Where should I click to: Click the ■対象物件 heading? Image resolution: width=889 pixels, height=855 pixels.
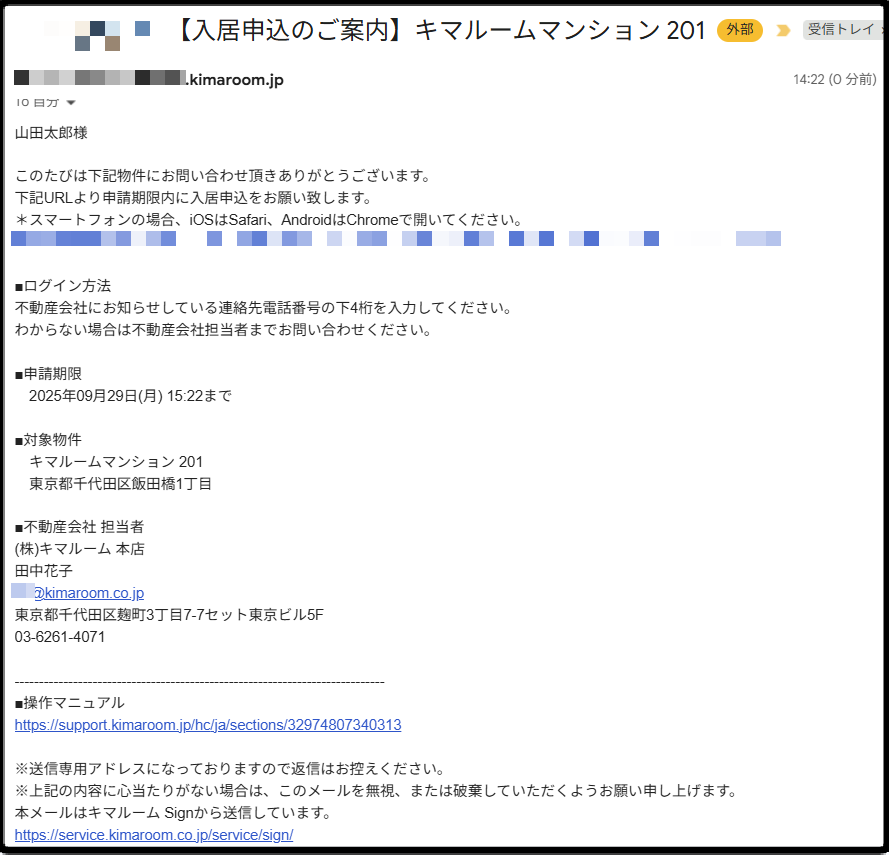pyautogui.click(x=48, y=440)
